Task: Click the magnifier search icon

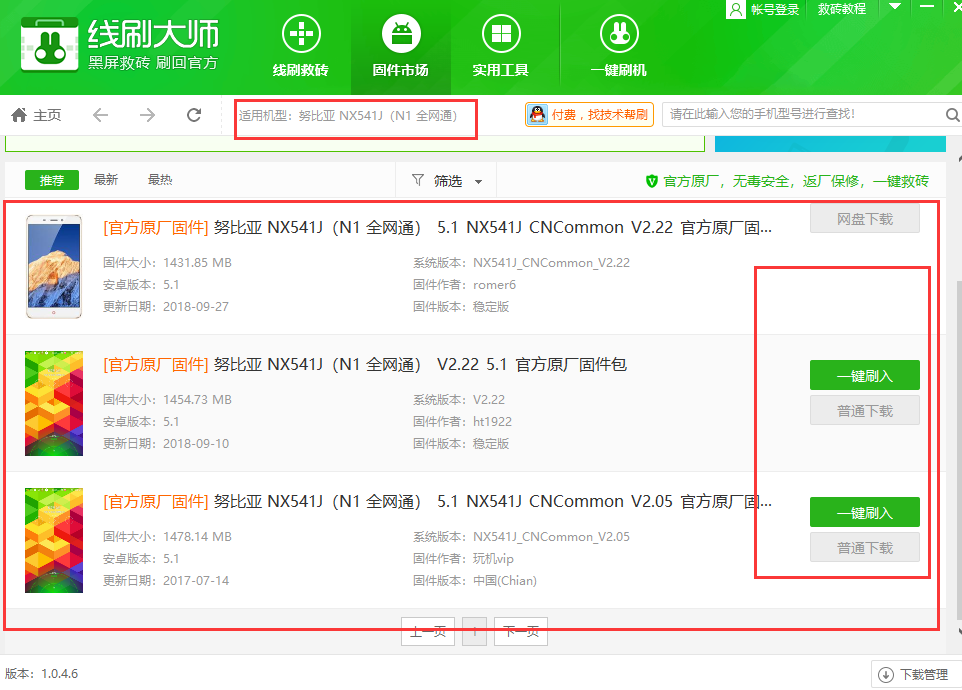Action: [x=952, y=115]
